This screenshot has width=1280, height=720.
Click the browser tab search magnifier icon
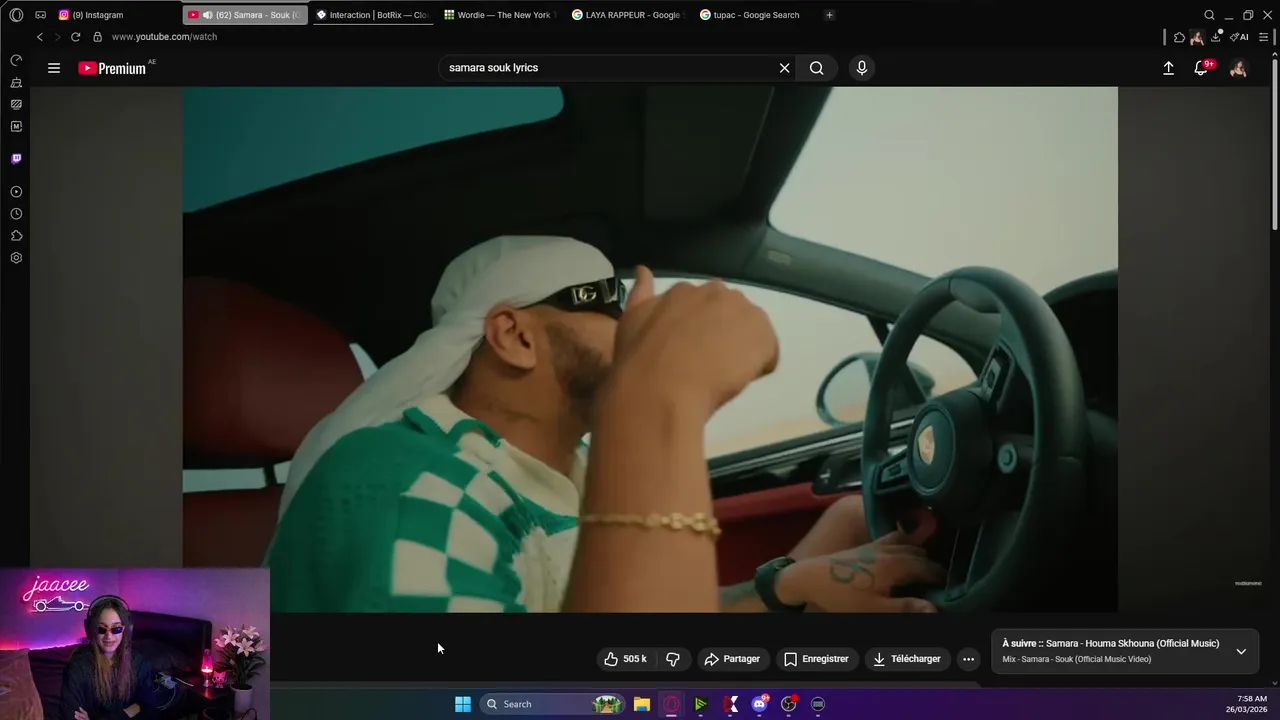tap(1209, 15)
